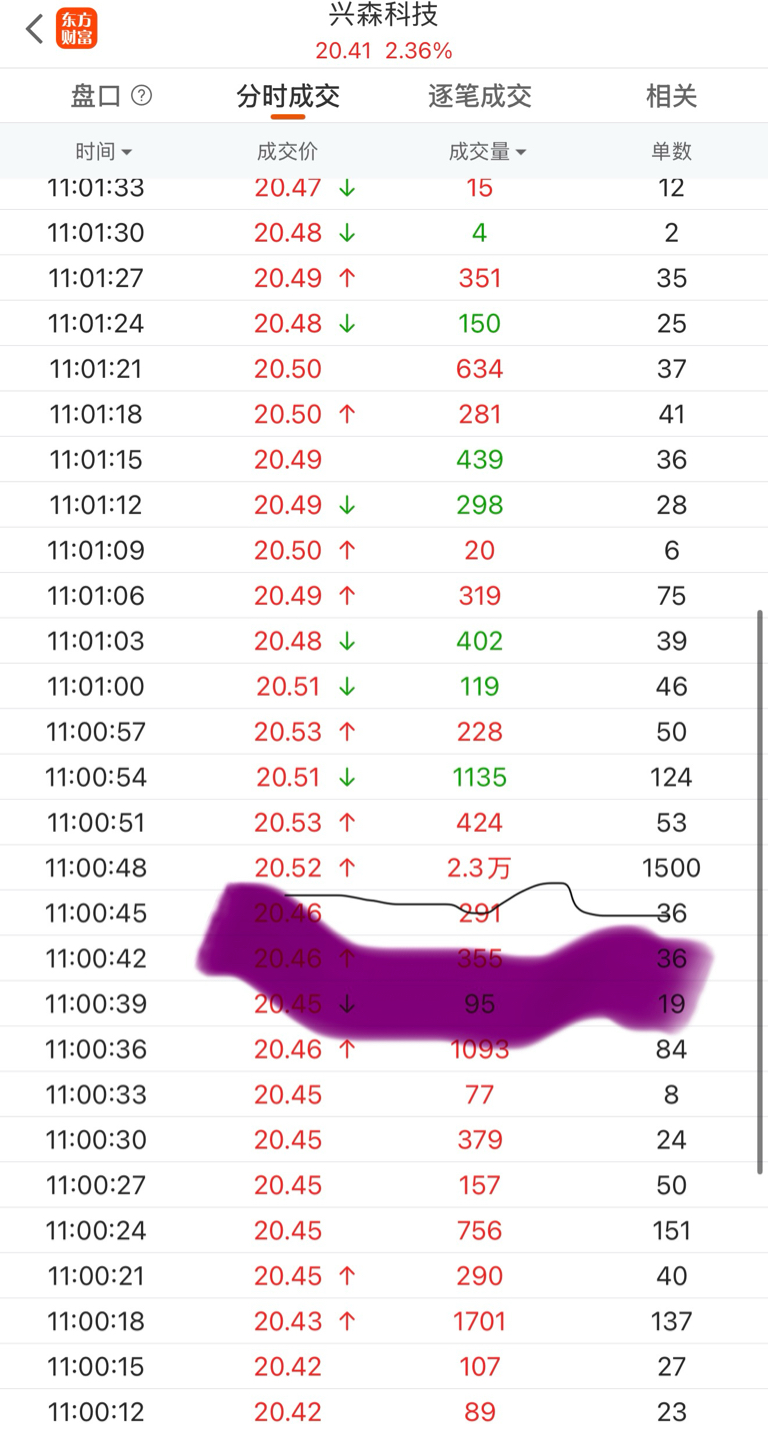
Task: Click the 20.41 2.36% price text
Action: [384, 50]
